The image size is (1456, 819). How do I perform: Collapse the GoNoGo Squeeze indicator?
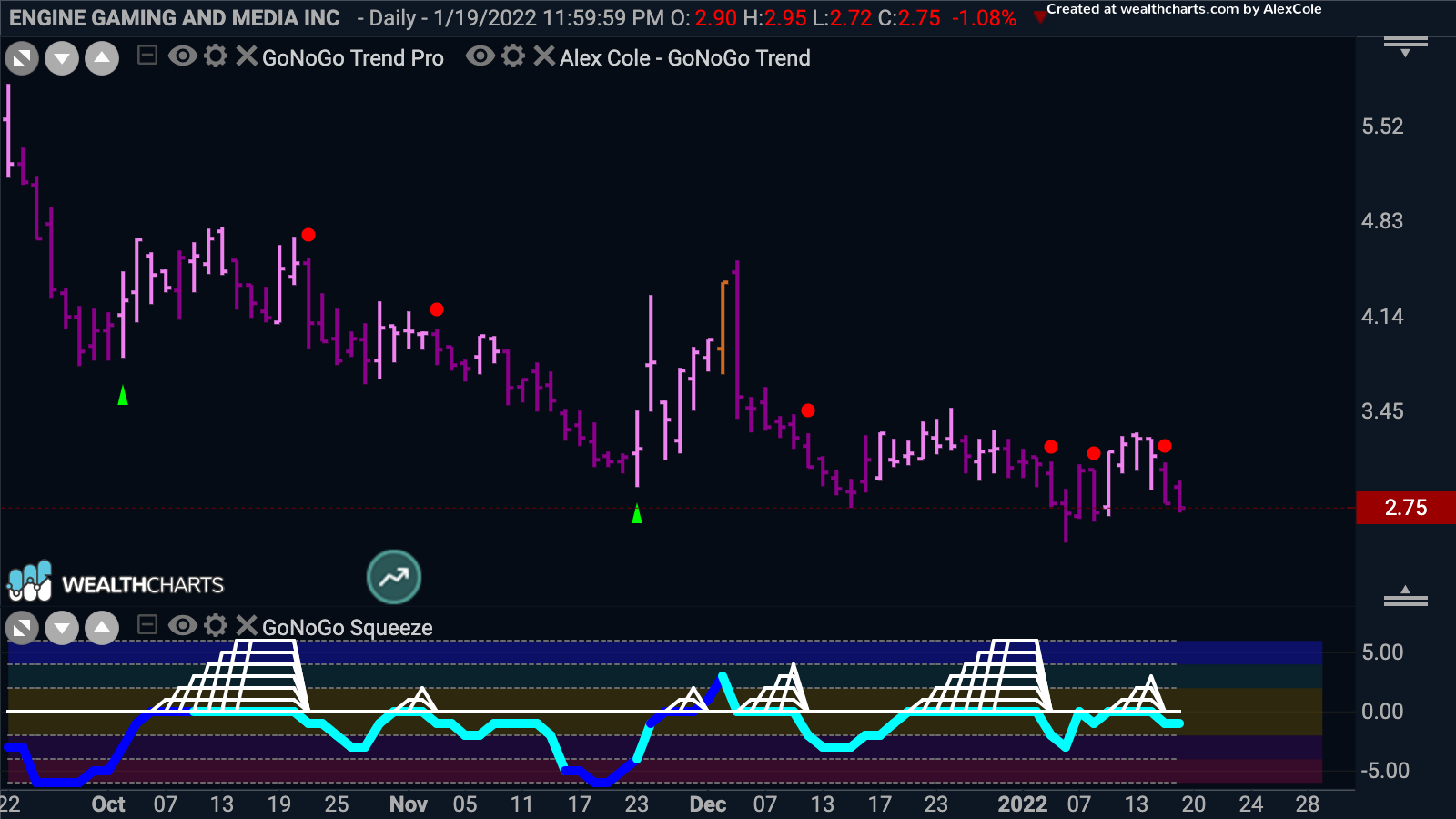click(147, 625)
